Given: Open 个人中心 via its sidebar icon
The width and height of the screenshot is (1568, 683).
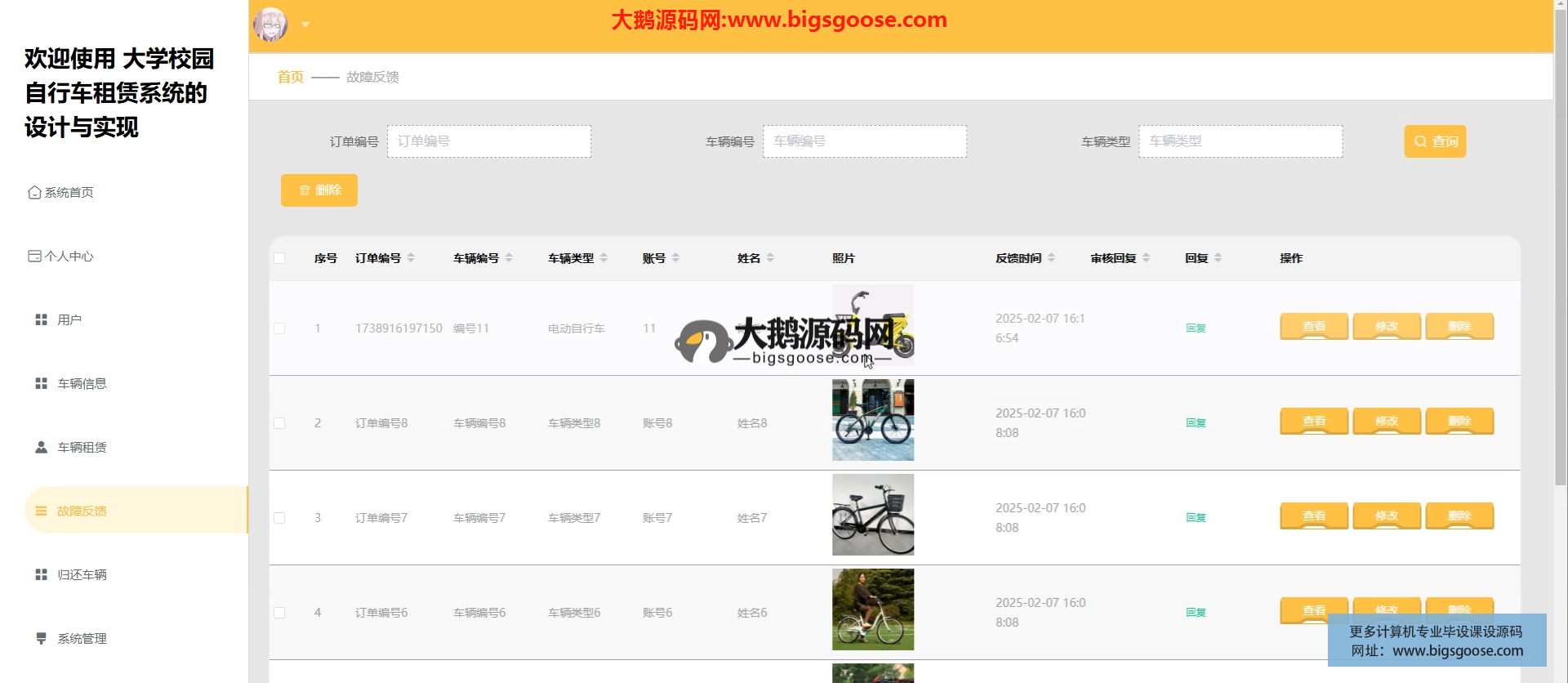Looking at the screenshot, I should pyautogui.click(x=34, y=256).
